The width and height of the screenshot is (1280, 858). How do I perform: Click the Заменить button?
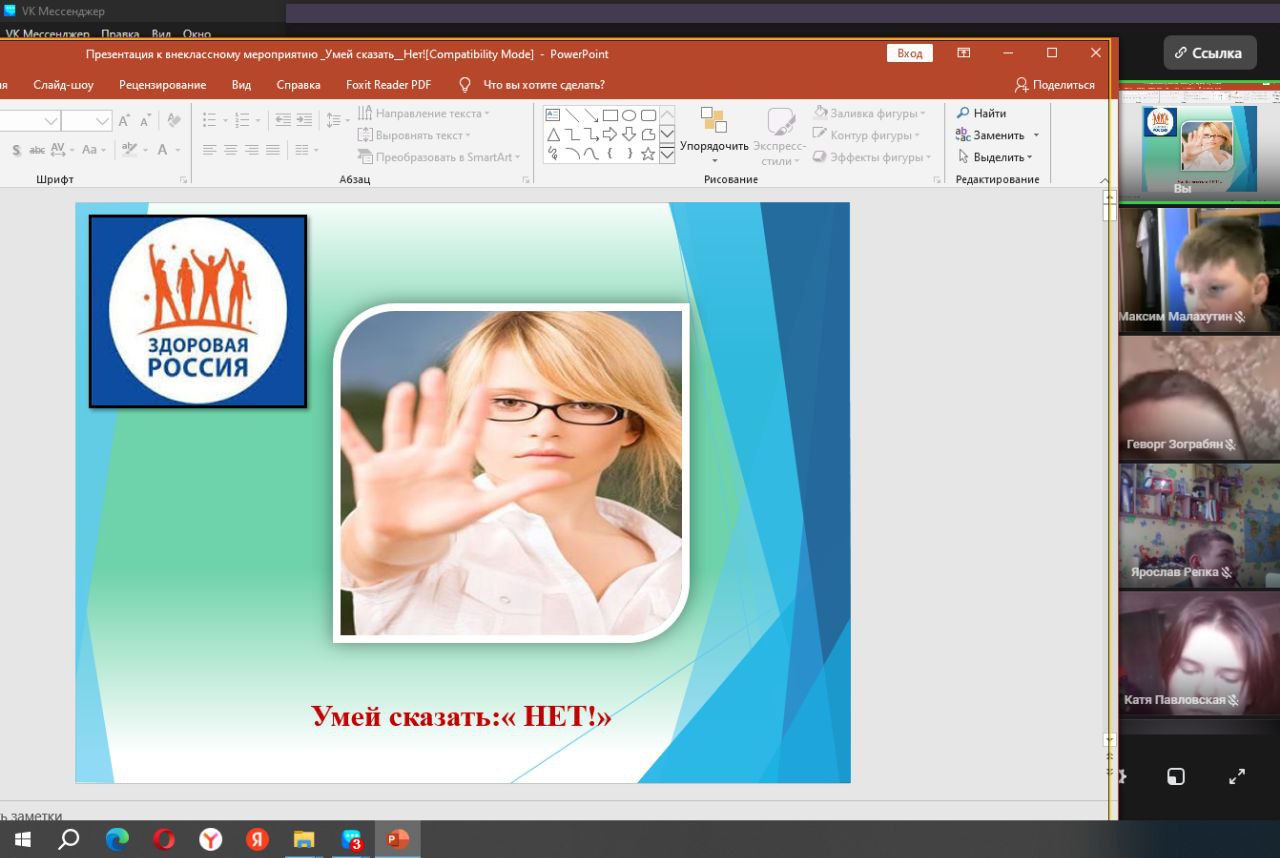[998, 135]
